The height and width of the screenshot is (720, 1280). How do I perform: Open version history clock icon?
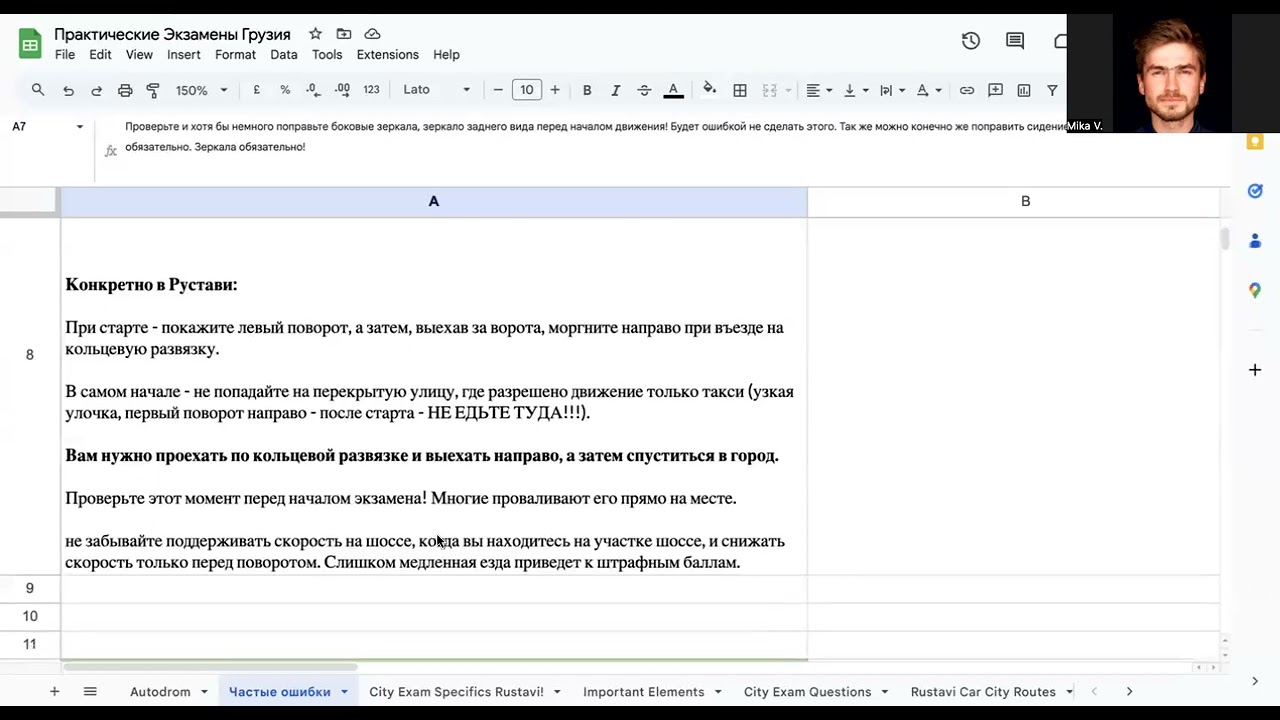pyautogui.click(x=970, y=41)
